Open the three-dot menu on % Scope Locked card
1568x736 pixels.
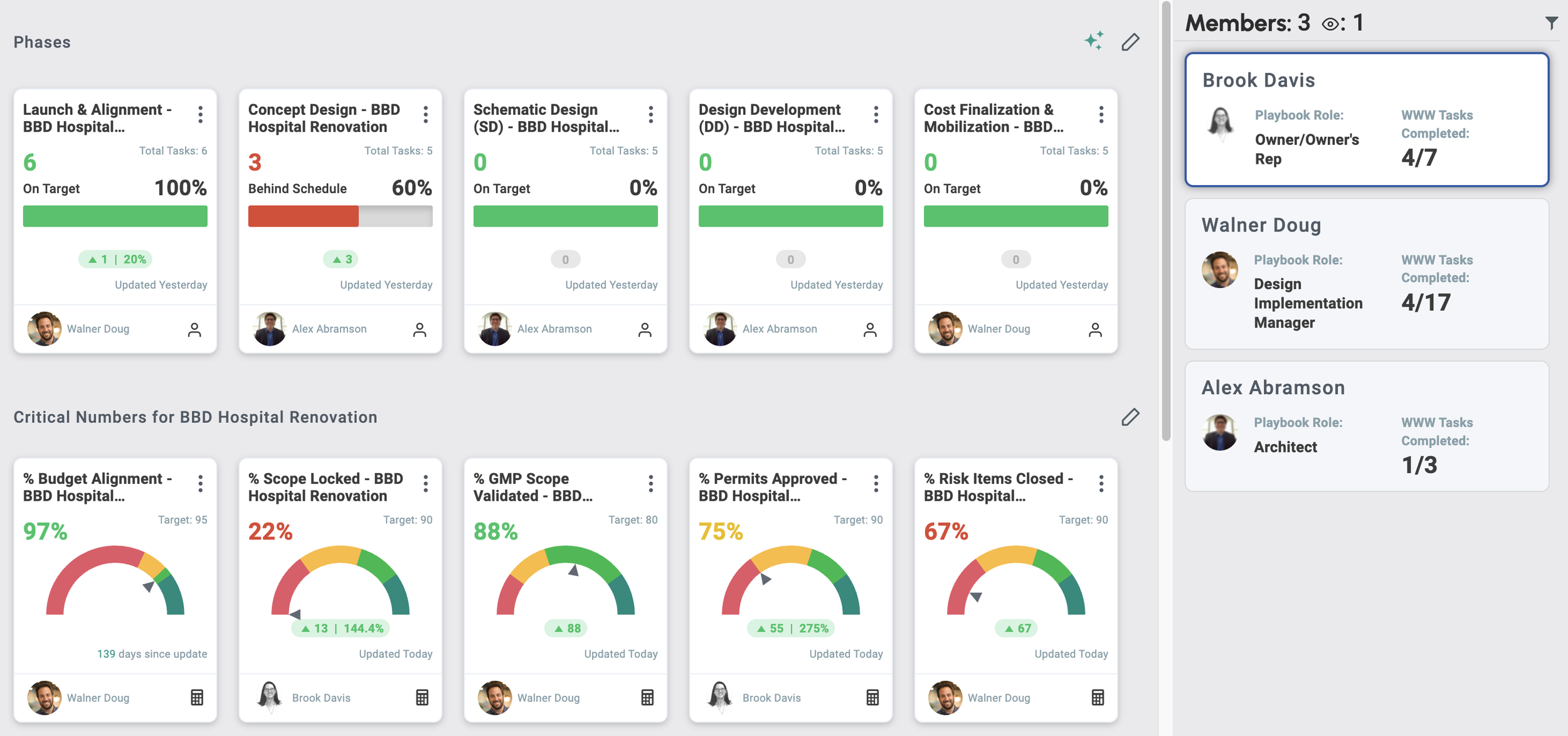click(425, 483)
